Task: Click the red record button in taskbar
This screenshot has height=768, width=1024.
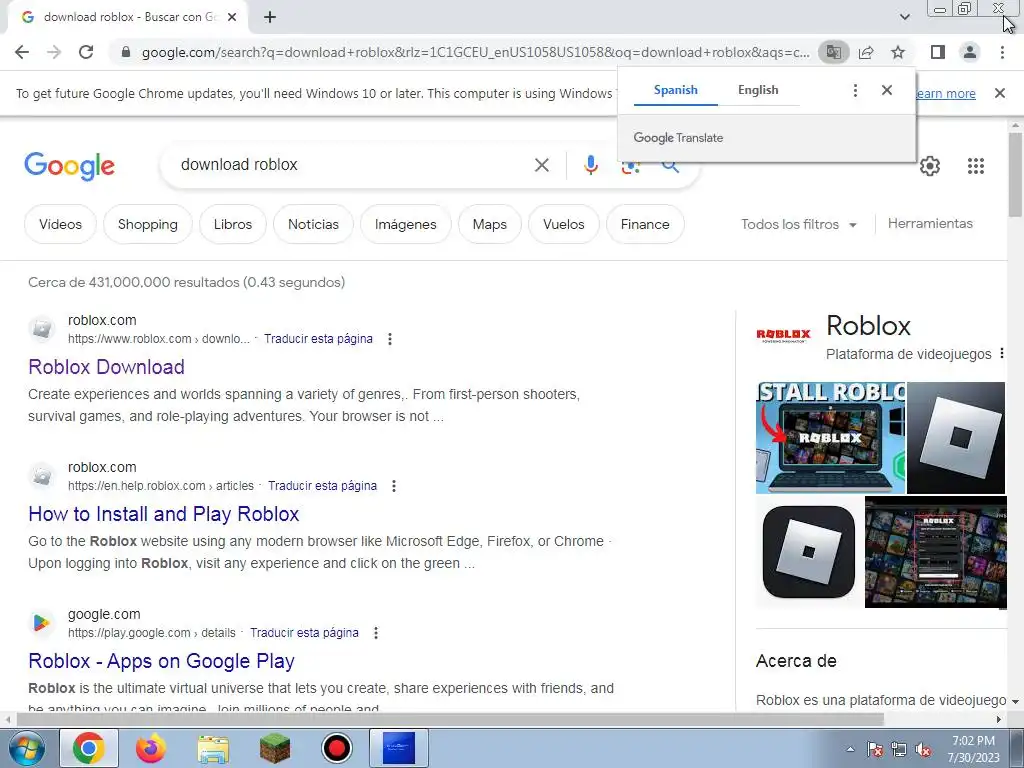Action: coord(337,748)
